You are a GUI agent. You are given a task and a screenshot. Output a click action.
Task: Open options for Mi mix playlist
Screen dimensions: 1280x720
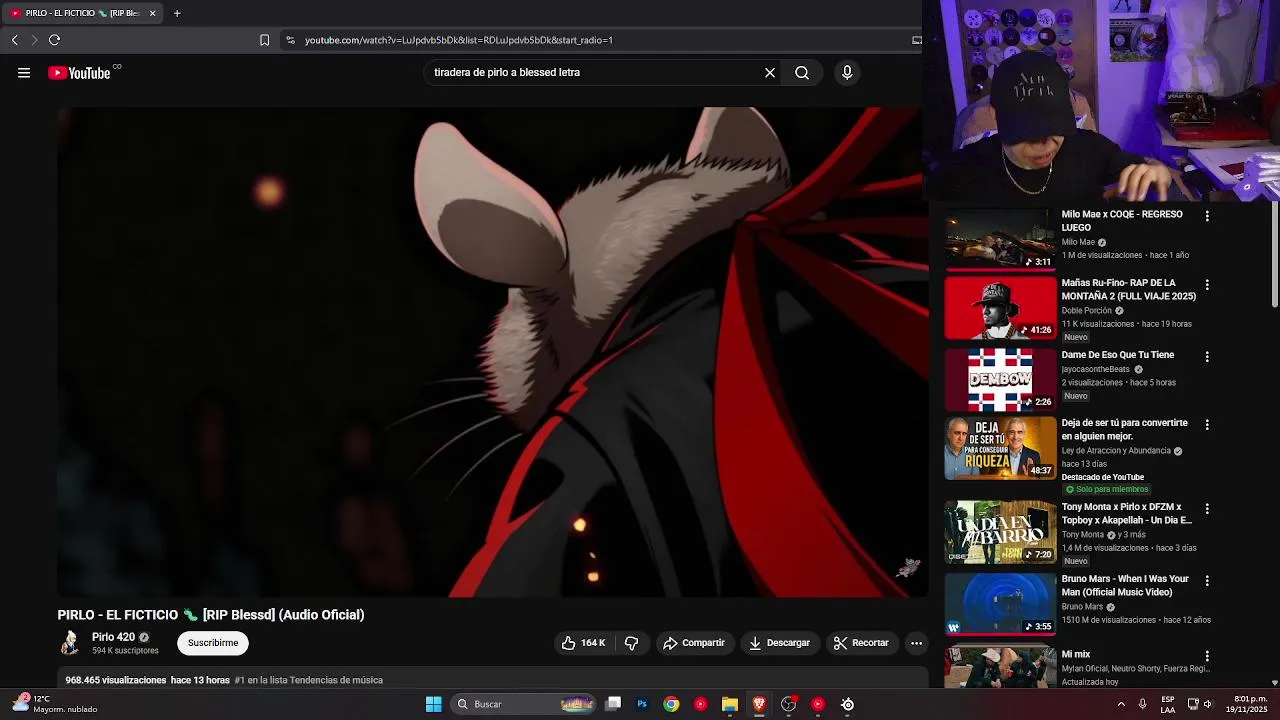click(x=1207, y=657)
